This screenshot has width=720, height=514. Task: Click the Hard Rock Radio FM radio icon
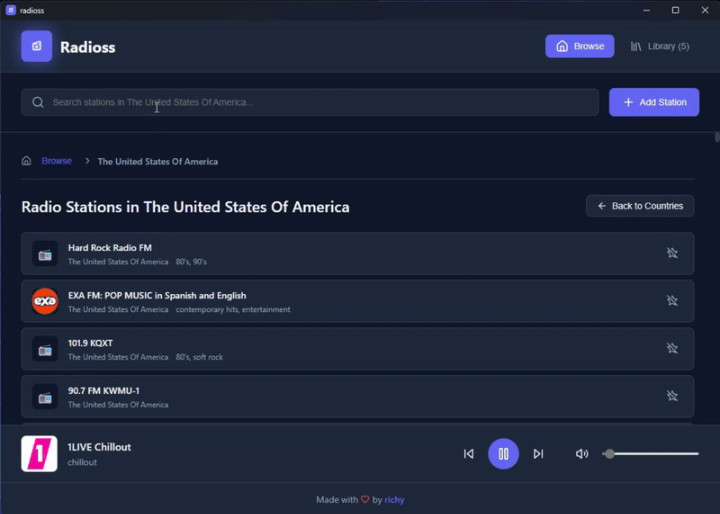click(x=45, y=254)
